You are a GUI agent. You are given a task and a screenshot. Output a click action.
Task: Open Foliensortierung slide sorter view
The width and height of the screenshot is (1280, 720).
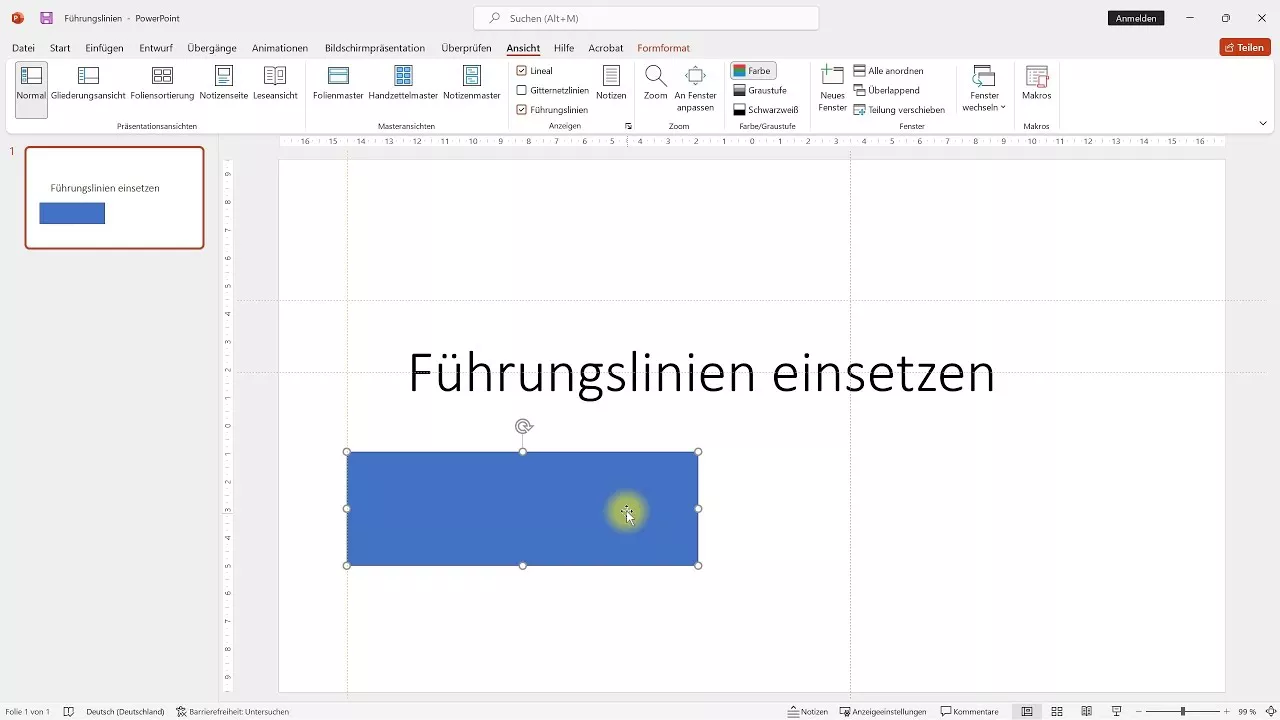(162, 84)
